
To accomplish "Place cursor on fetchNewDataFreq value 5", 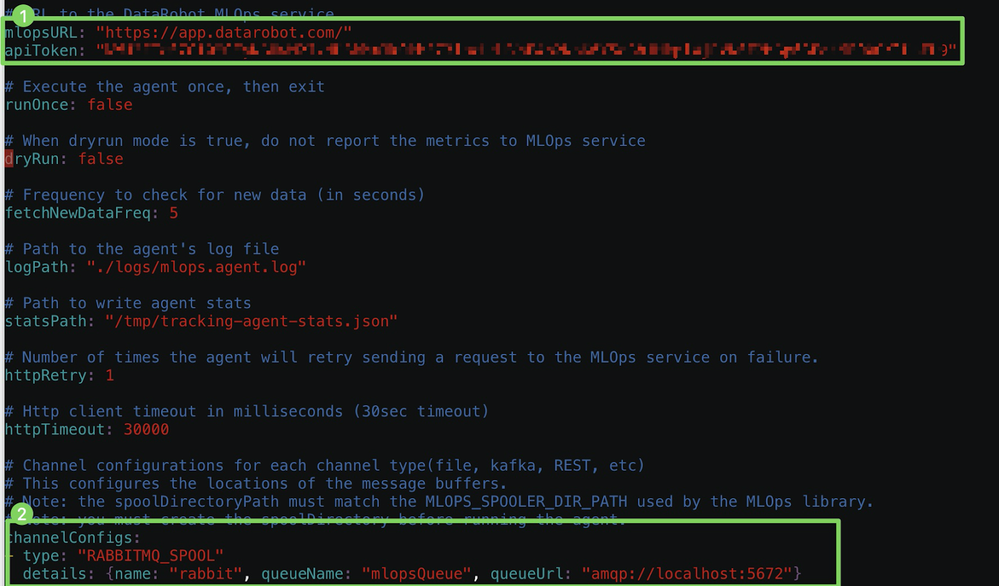I will point(173,213).
